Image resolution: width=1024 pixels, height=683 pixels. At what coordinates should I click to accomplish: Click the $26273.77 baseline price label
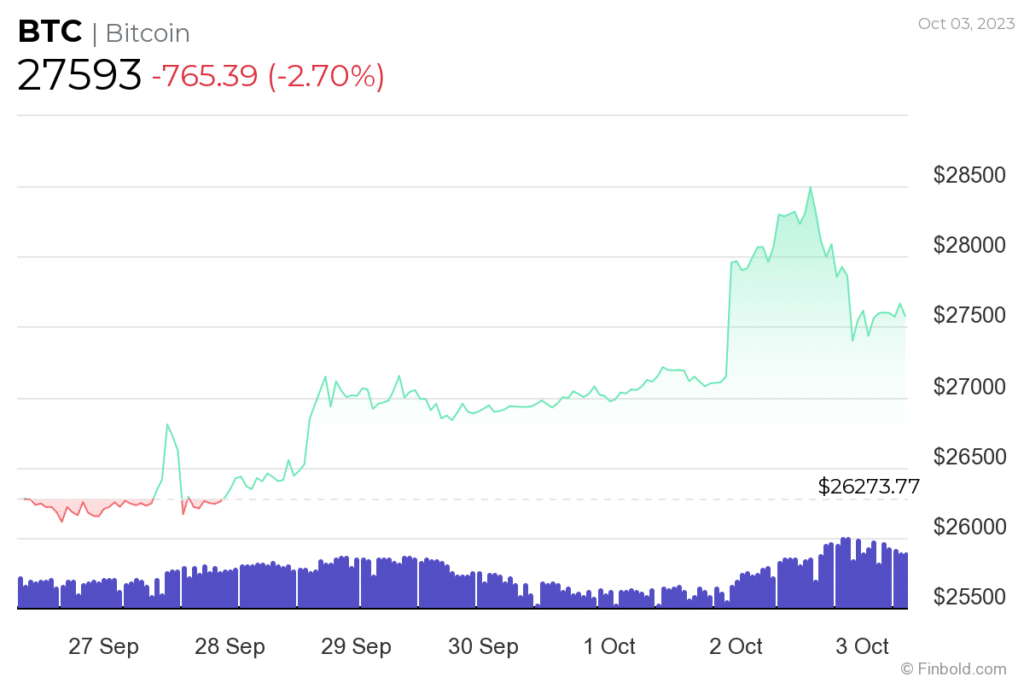coord(868,487)
